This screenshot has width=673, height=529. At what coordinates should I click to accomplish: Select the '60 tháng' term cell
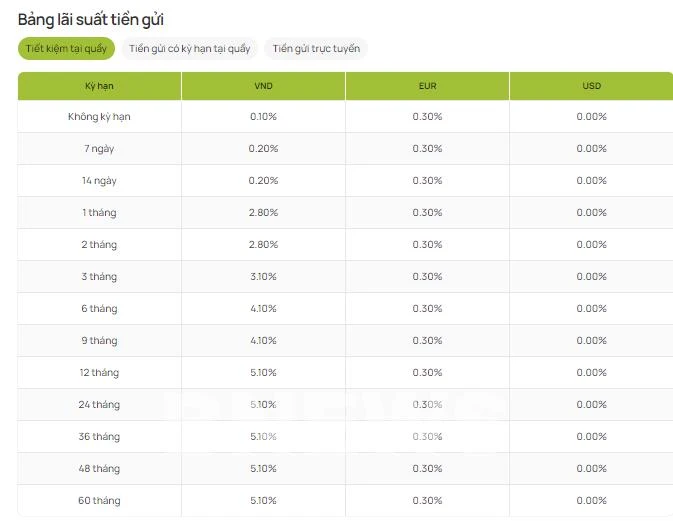coord(99,501)
